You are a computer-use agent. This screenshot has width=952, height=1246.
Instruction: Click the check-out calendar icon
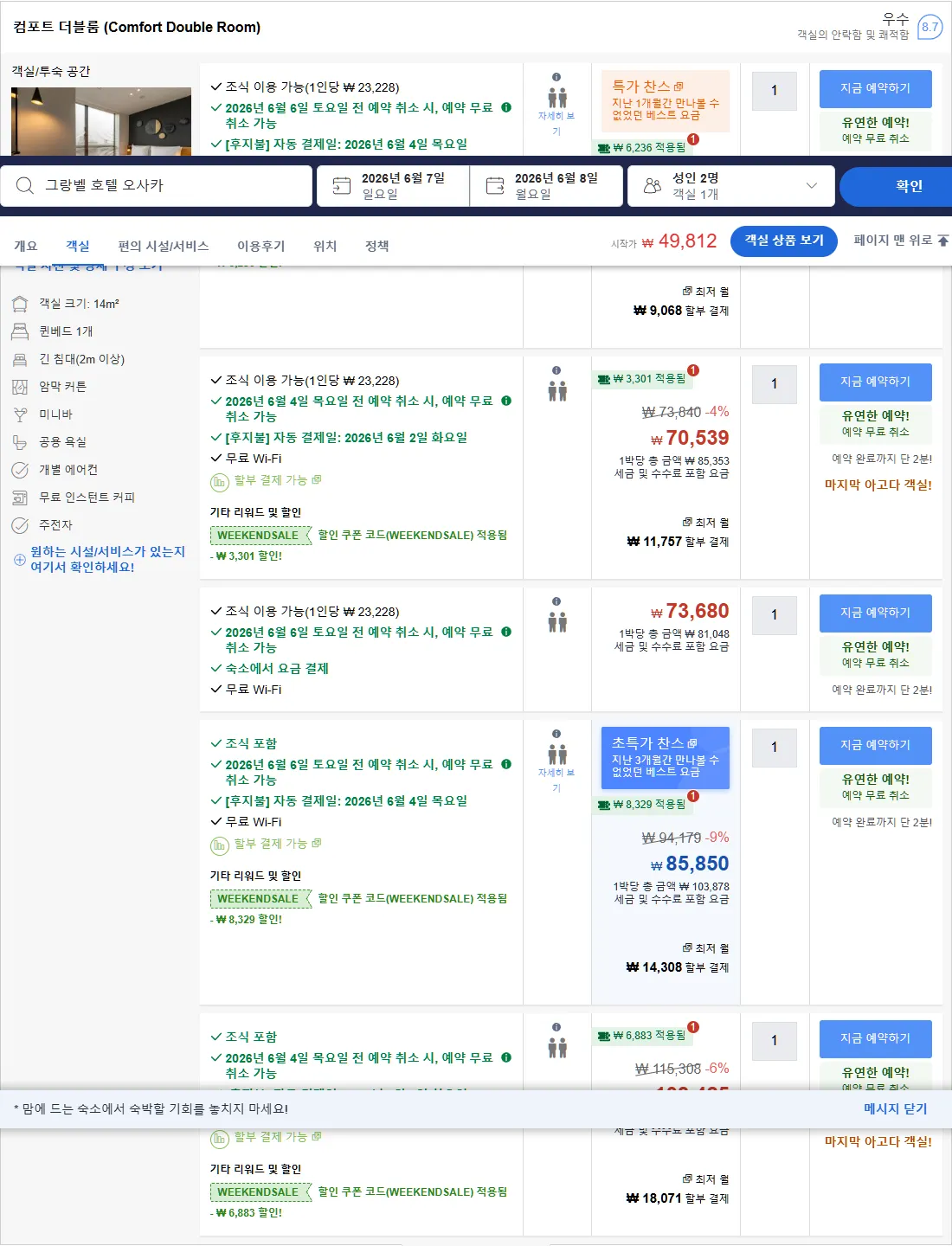[495, 185]
